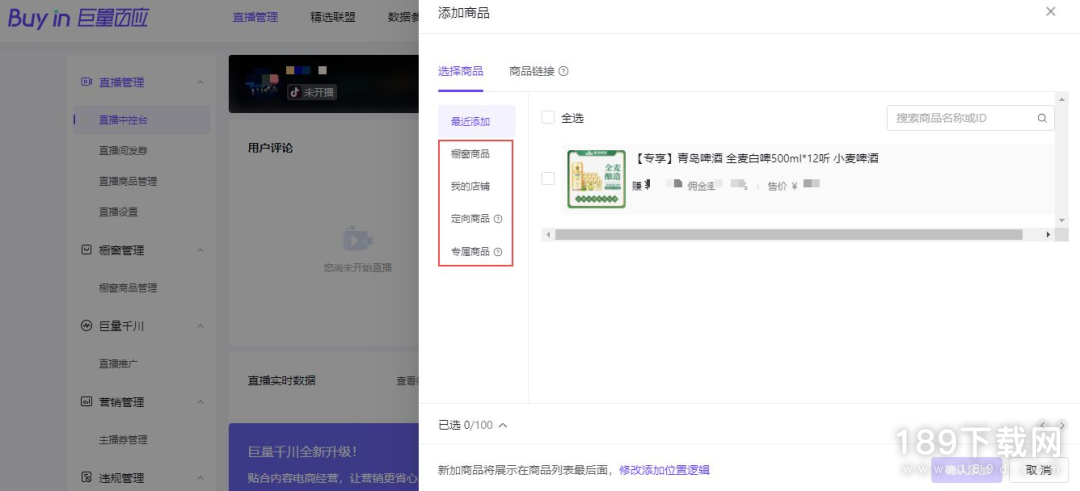Open 直播中控台 in sidebar
The height and width of the screenshot is (491, 1080).
[141, 120]
